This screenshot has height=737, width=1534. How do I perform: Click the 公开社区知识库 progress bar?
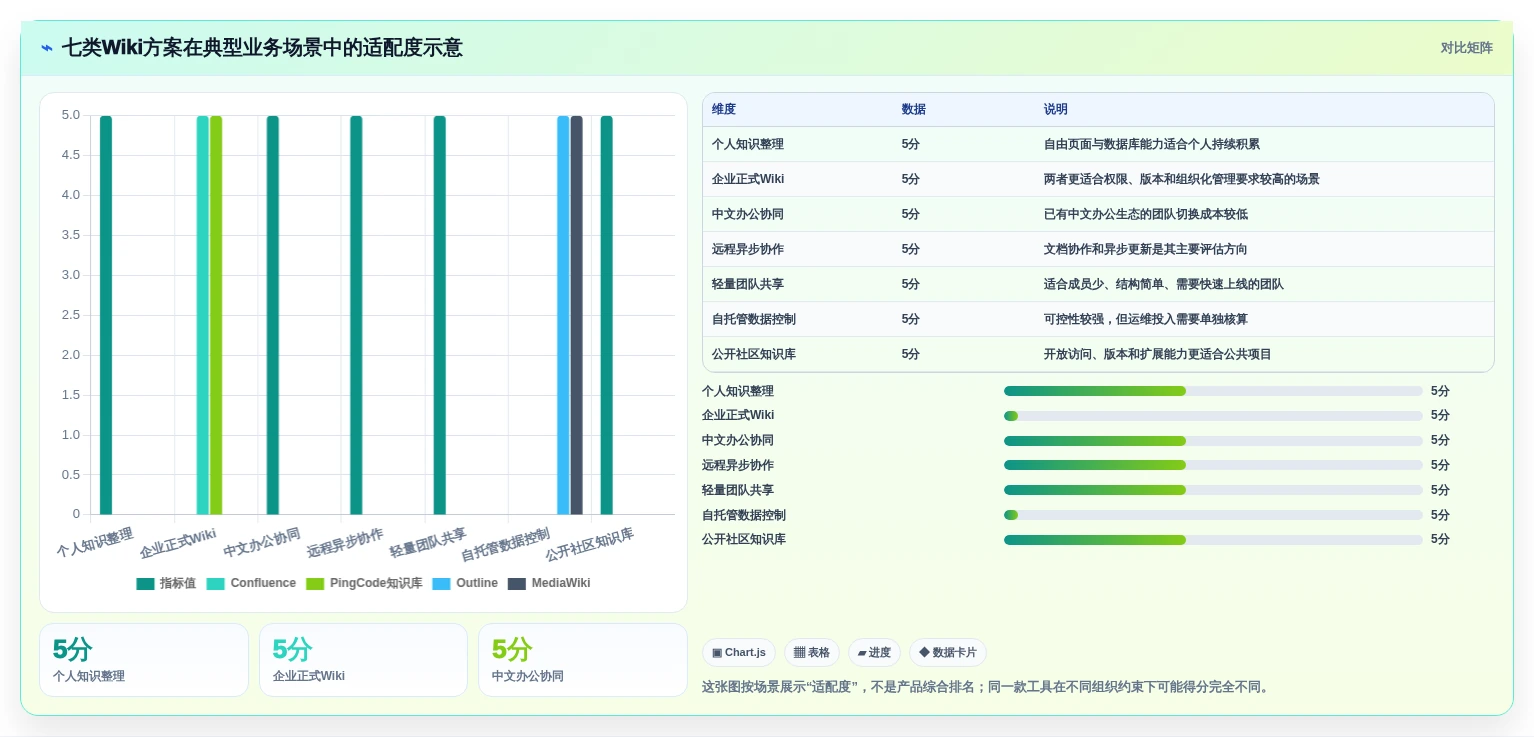[1213, 540]
